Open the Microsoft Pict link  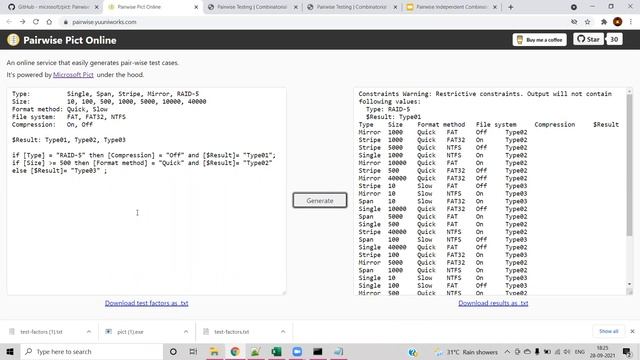click(x=73, y=75)
